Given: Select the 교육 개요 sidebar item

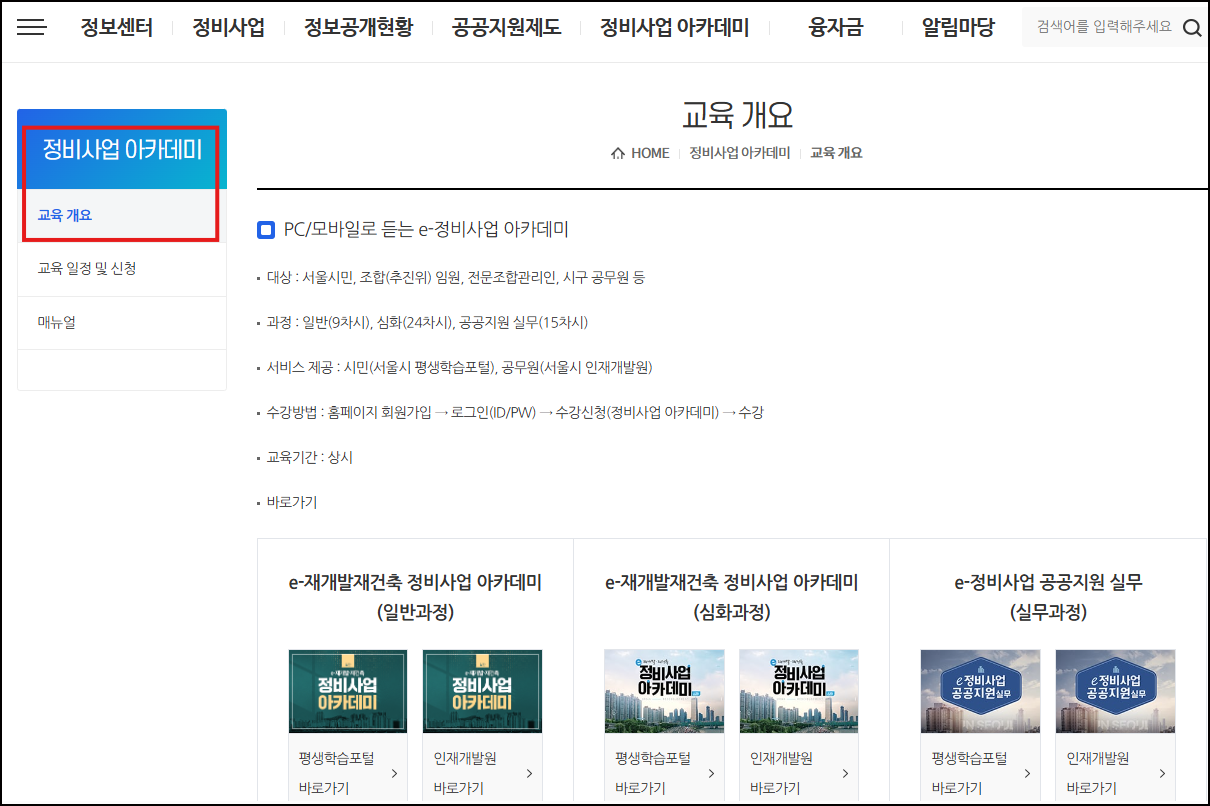Looking at the screenshot, I should [120, 217].
